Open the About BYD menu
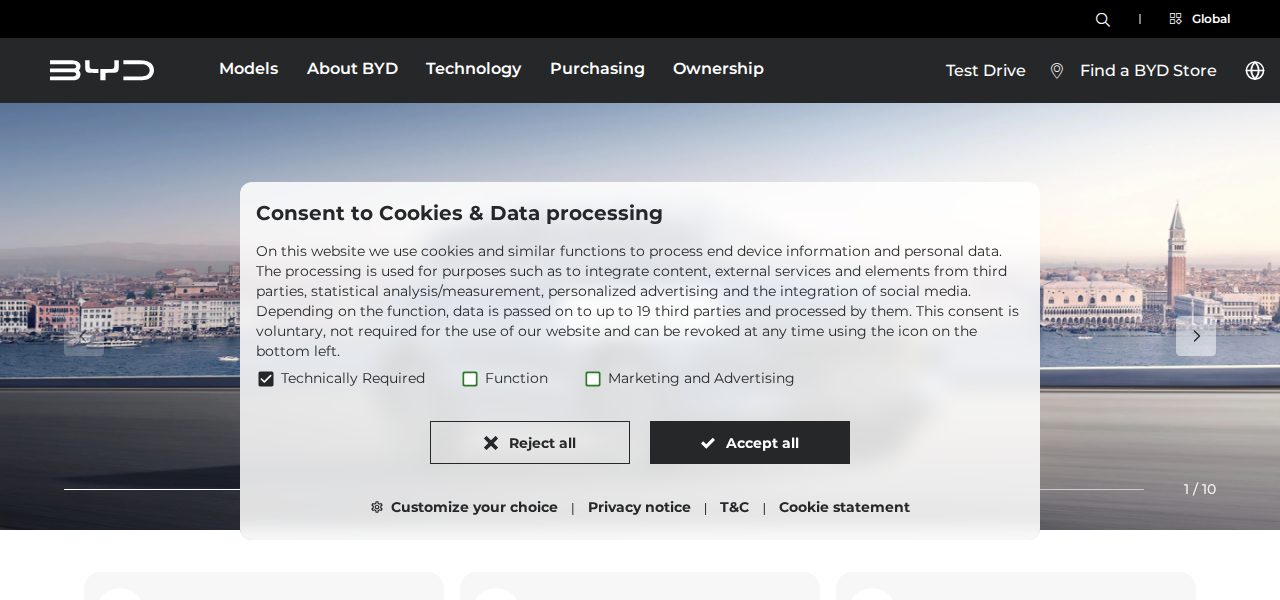 (352, 69)
